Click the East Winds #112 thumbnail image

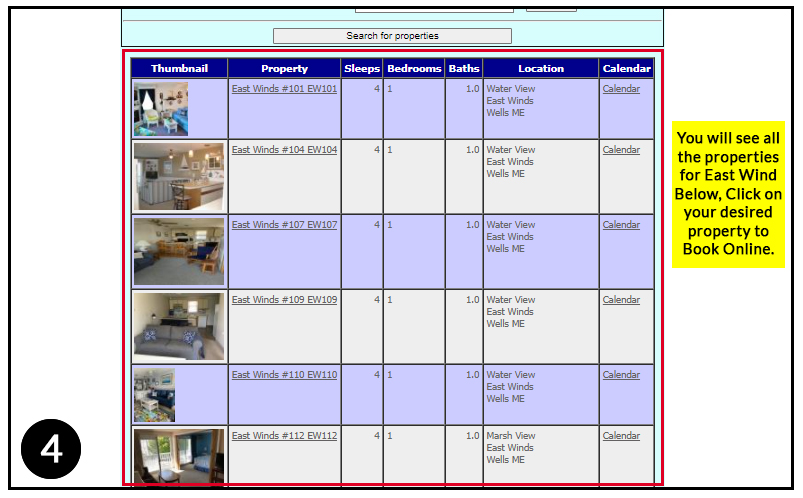point(179,457)
